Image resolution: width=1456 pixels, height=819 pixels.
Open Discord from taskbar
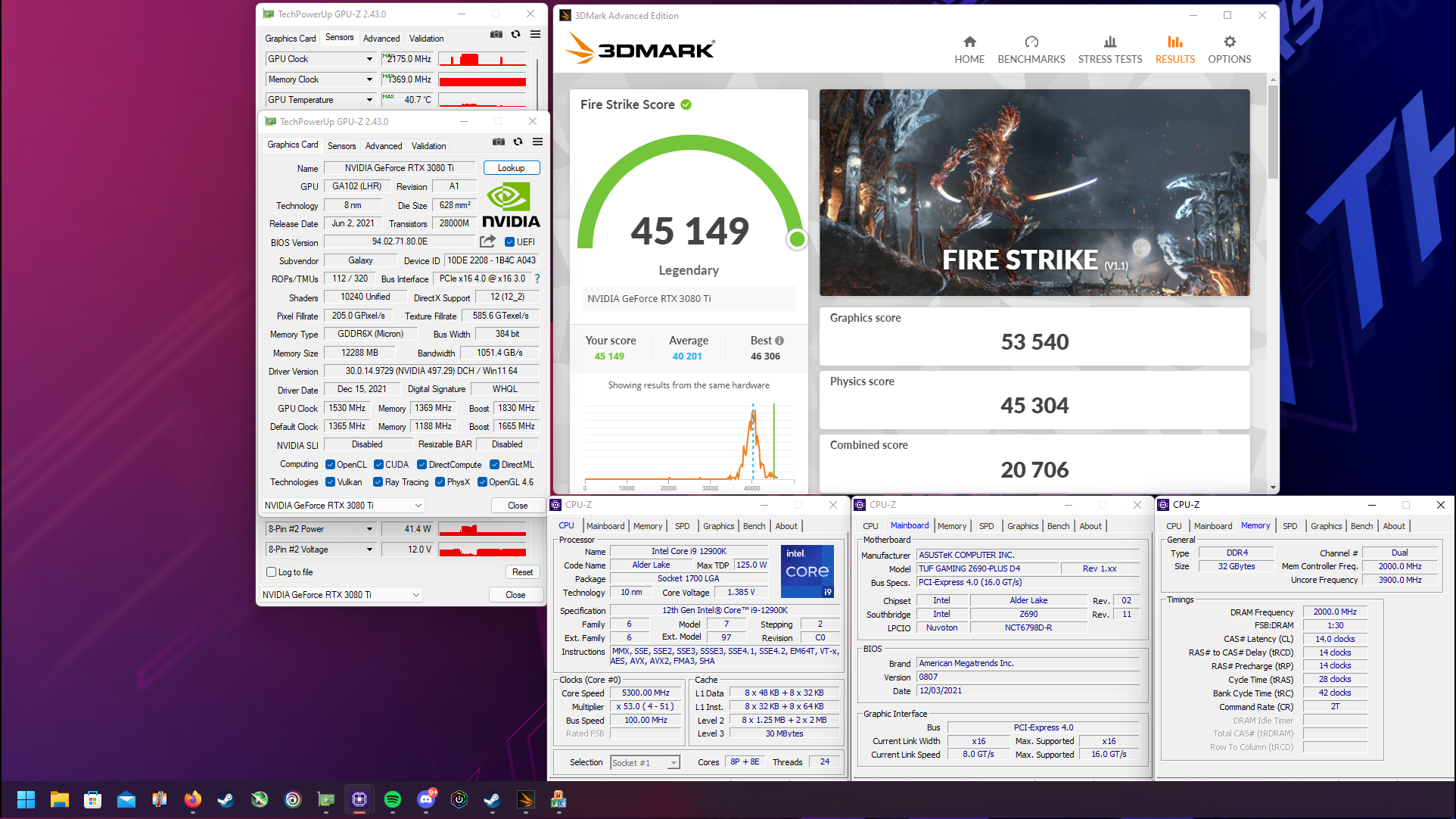coord(427,799)
